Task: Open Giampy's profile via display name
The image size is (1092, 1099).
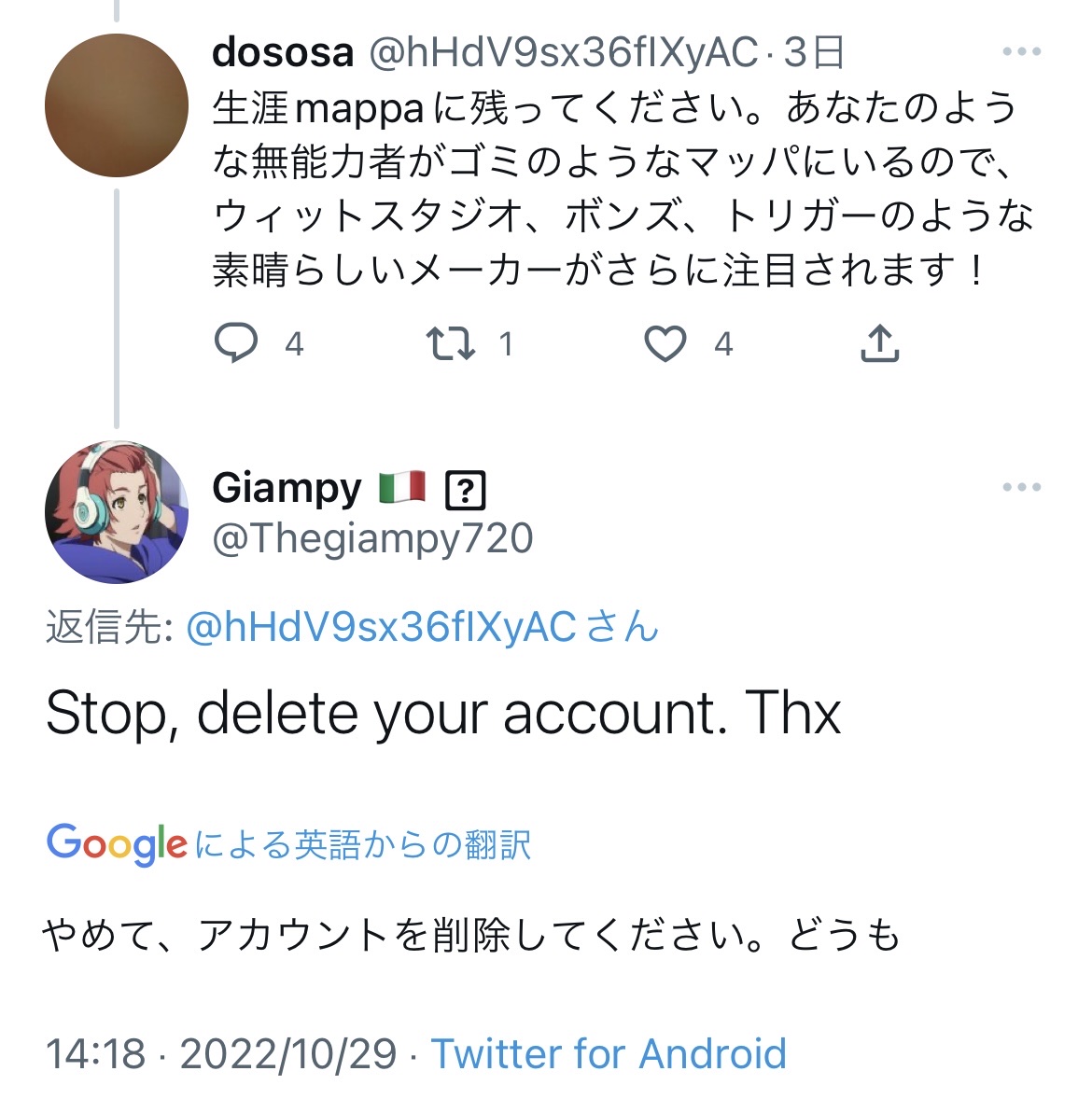Action: 287,488
